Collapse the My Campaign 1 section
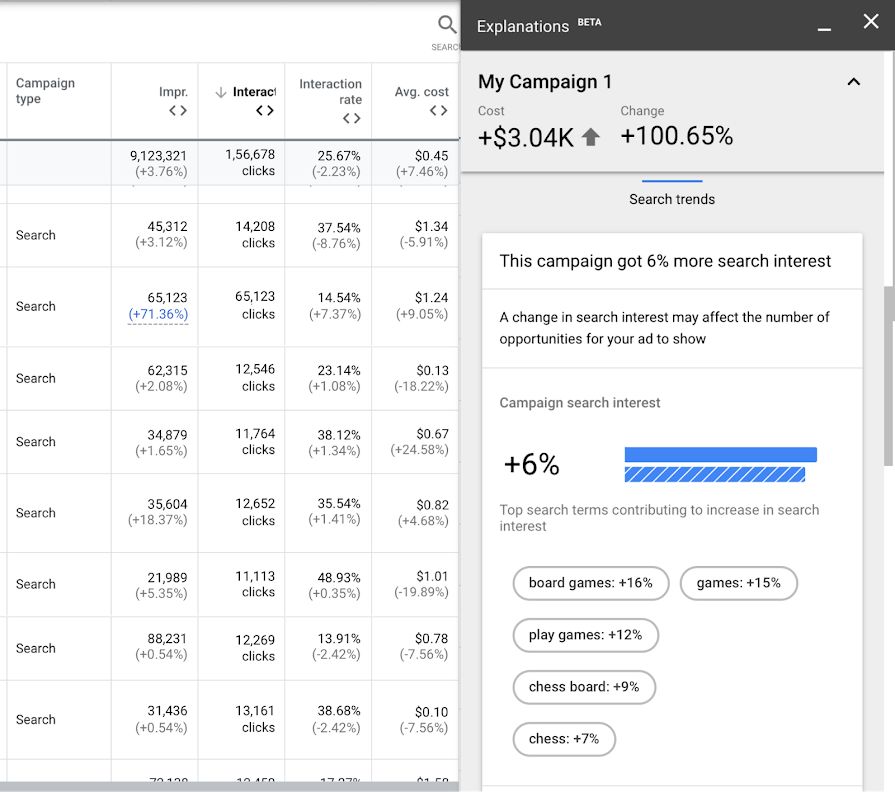The image size is (895, 792). click(853, 82)
